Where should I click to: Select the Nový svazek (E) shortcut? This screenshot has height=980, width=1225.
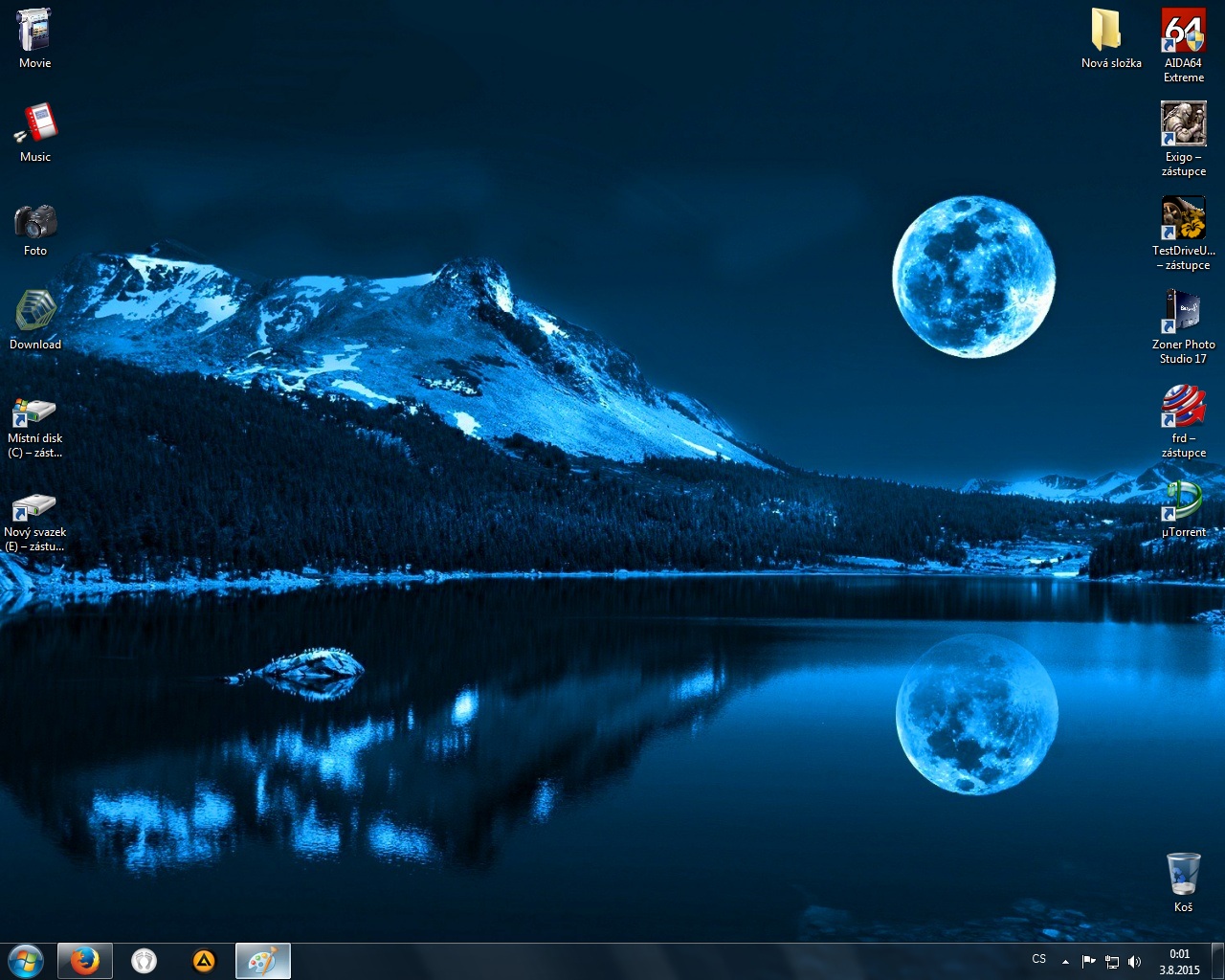[35, 522]
